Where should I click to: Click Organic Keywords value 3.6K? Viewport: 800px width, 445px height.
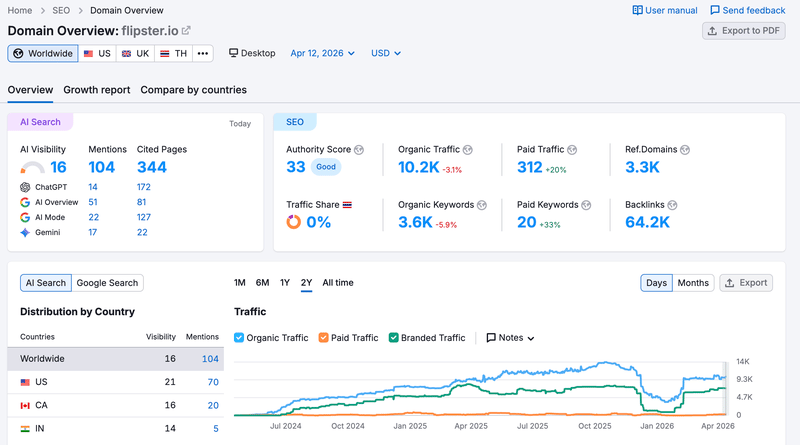415,222
